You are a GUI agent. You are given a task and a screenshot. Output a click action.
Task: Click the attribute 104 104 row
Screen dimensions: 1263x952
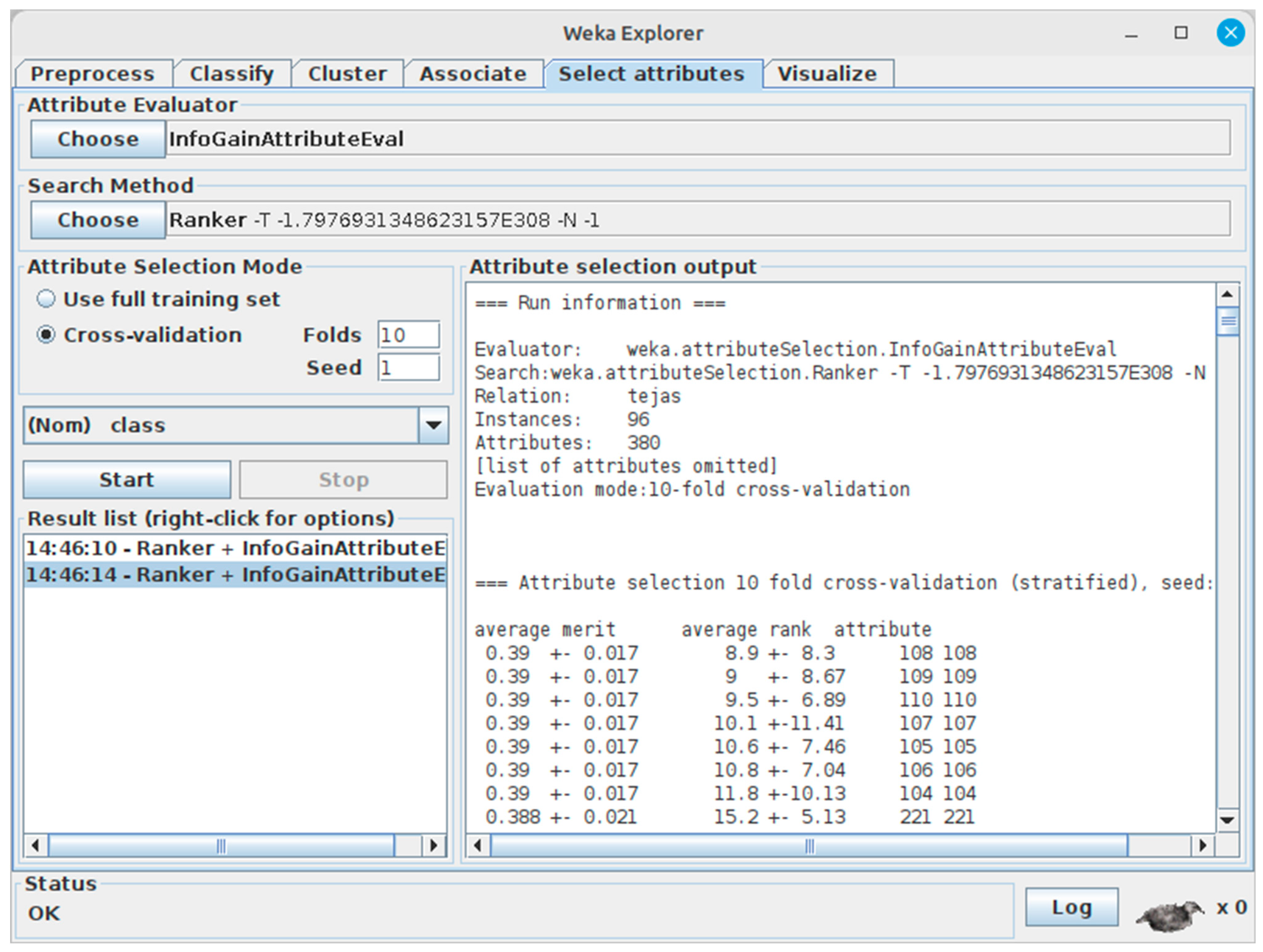[x=731, y=793]
